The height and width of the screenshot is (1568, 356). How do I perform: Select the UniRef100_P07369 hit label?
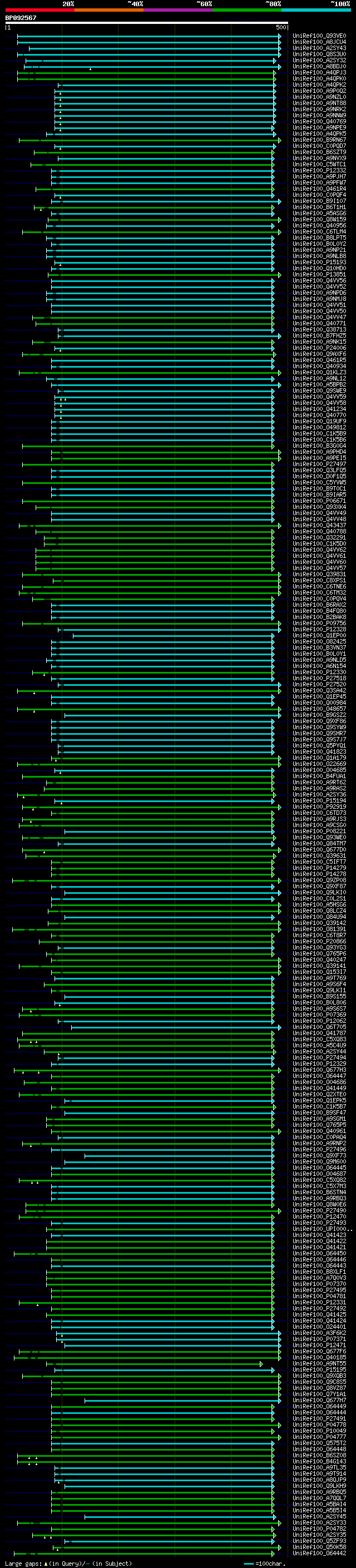(319, 1015)
